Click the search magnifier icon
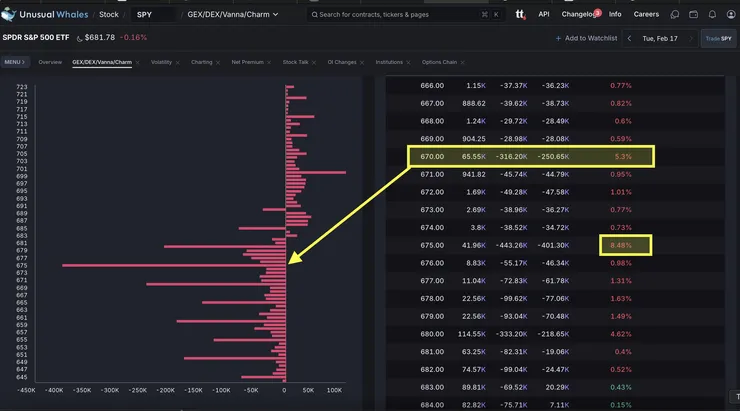This screenshot has height=411, width=740. point(314,15)
